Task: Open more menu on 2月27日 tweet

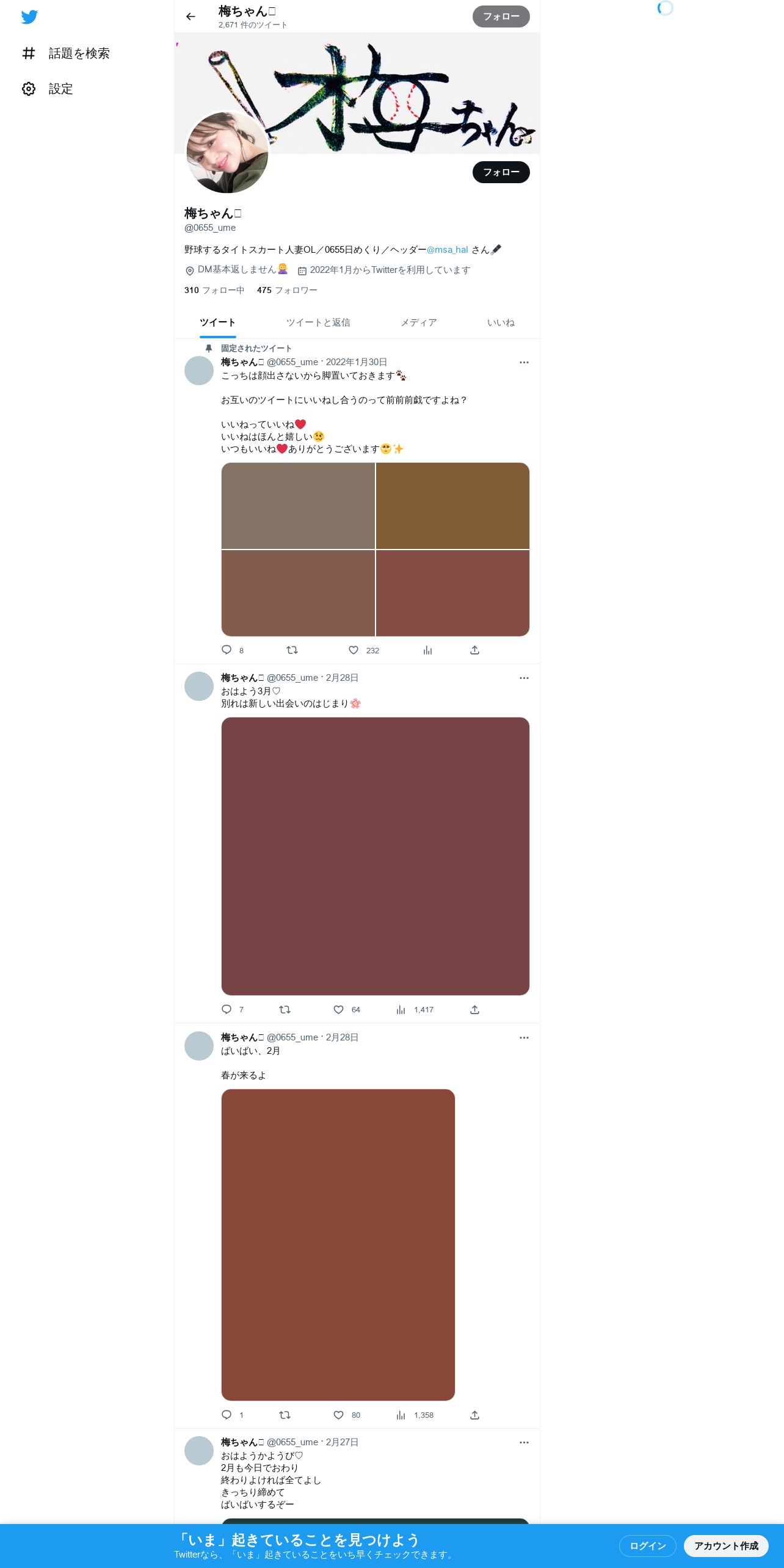Action: click(524, 1443)
